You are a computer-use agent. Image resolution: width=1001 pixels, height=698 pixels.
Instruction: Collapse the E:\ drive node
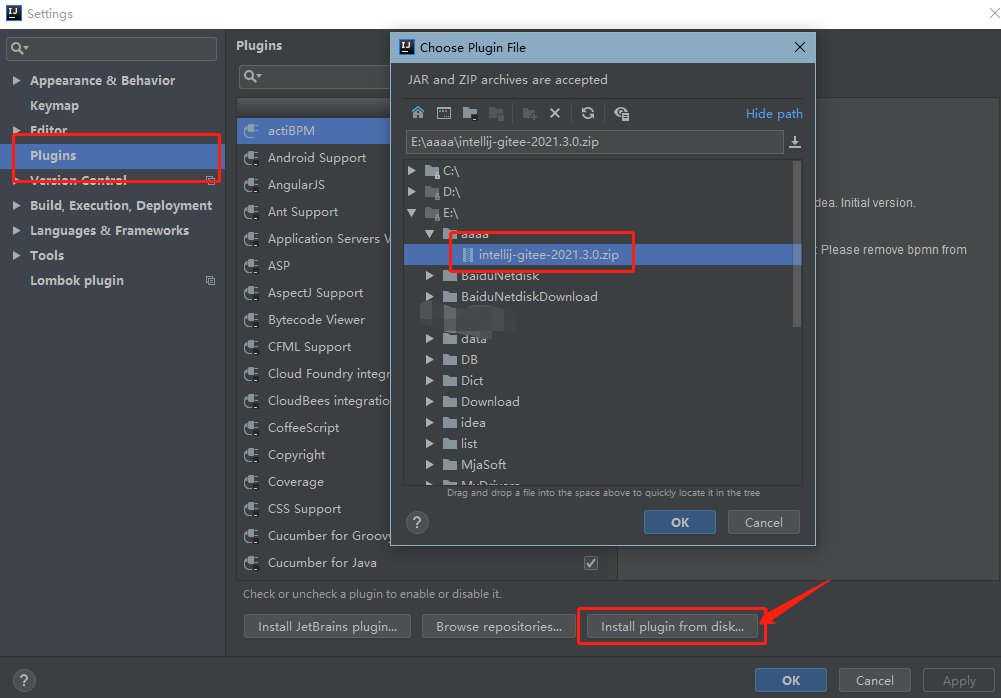(412, 213)
